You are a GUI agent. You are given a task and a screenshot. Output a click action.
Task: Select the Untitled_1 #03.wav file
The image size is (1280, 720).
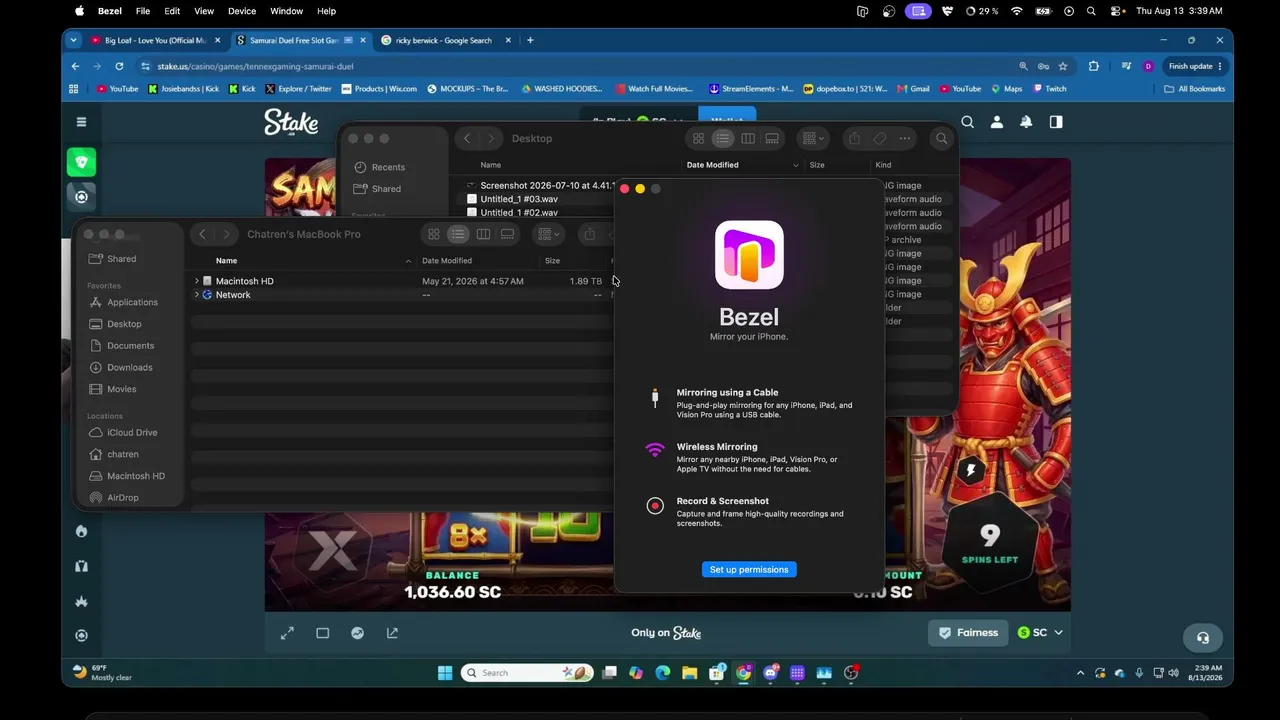coord(519,199)
